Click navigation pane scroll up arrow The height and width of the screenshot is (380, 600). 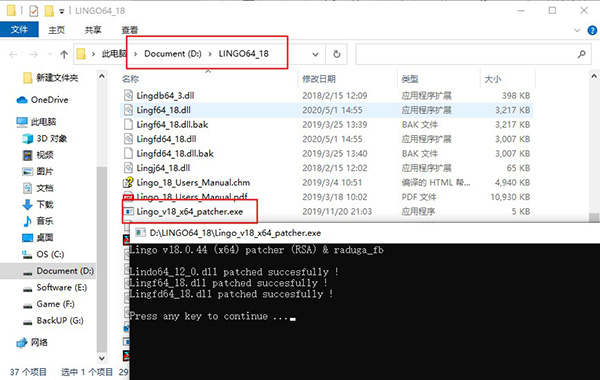(x=102, y=76)
